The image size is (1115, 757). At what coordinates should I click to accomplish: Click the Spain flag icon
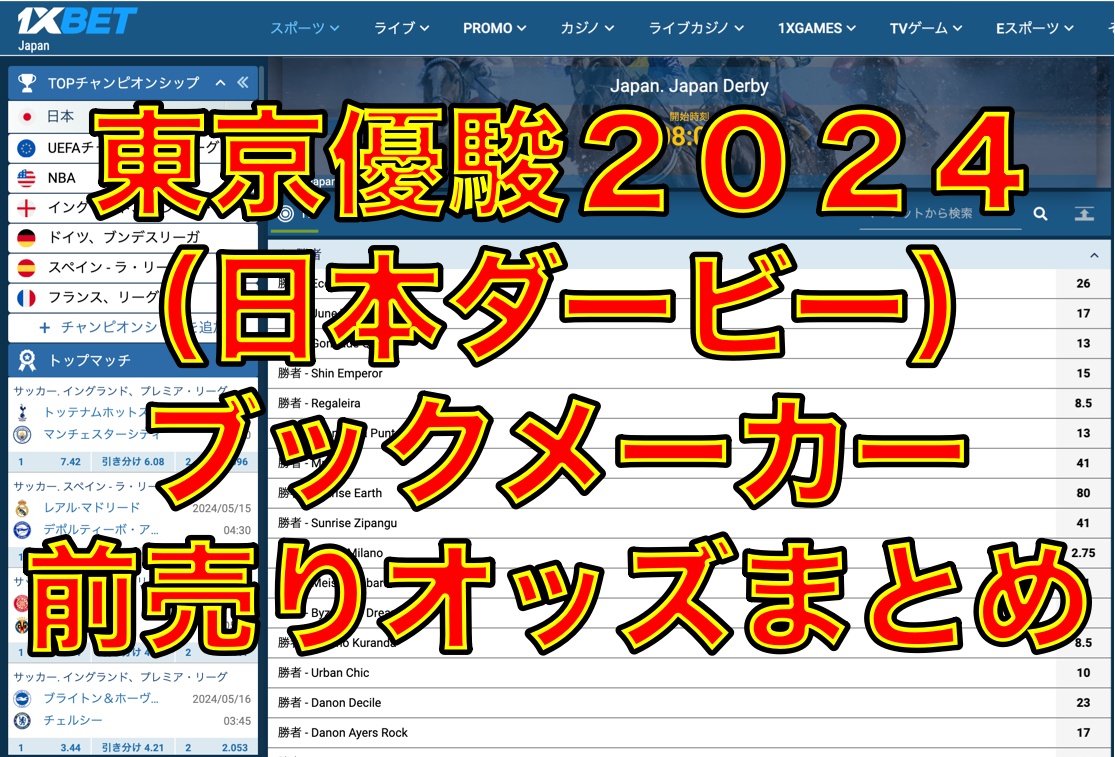[x=26, y=267]
